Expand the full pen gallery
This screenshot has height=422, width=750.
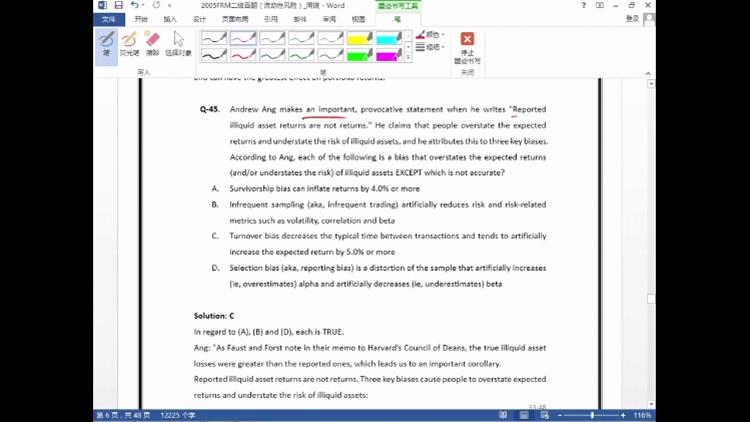coord(408,58)
